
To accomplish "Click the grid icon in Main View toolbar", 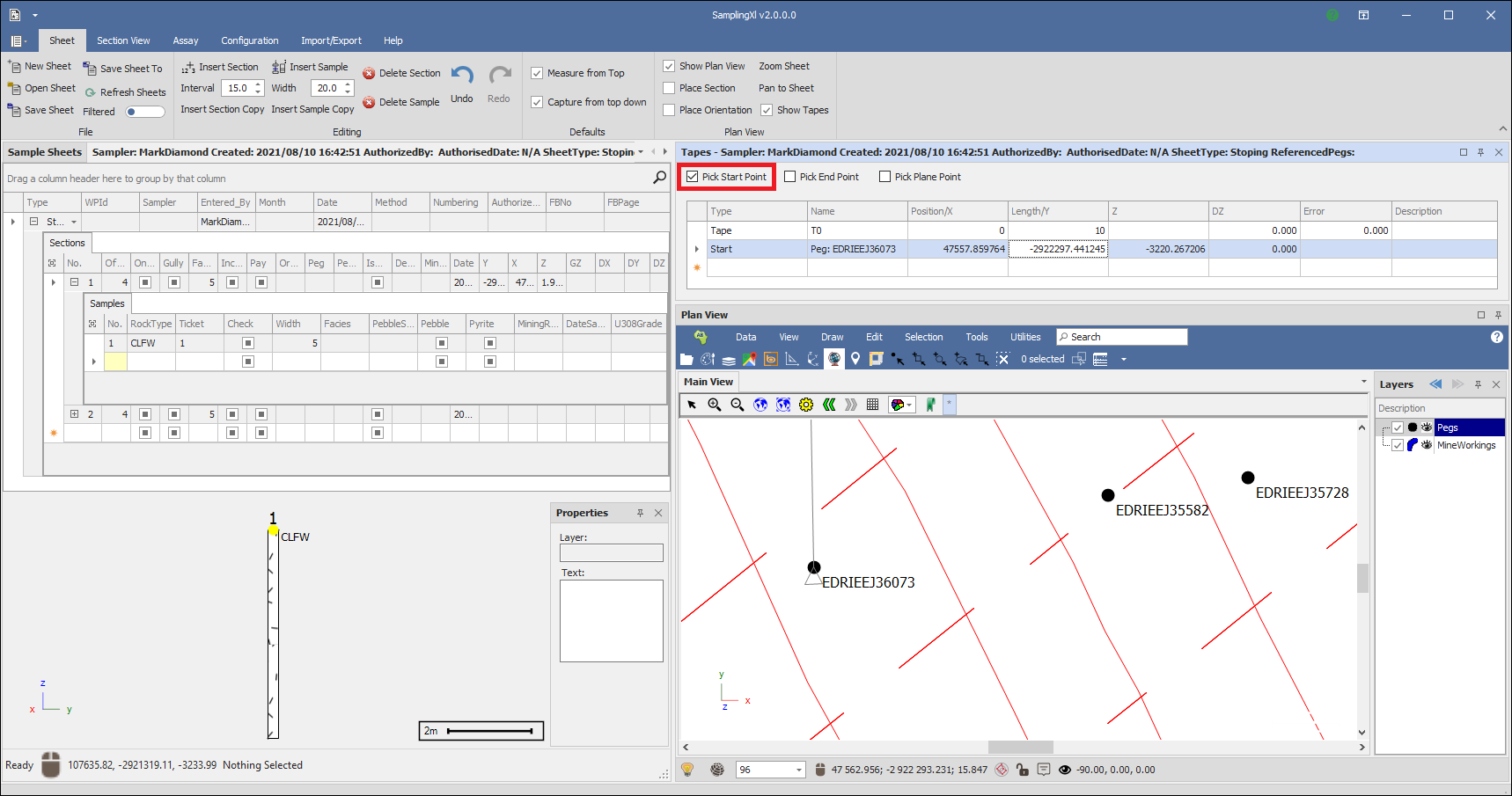I will 872,405.
